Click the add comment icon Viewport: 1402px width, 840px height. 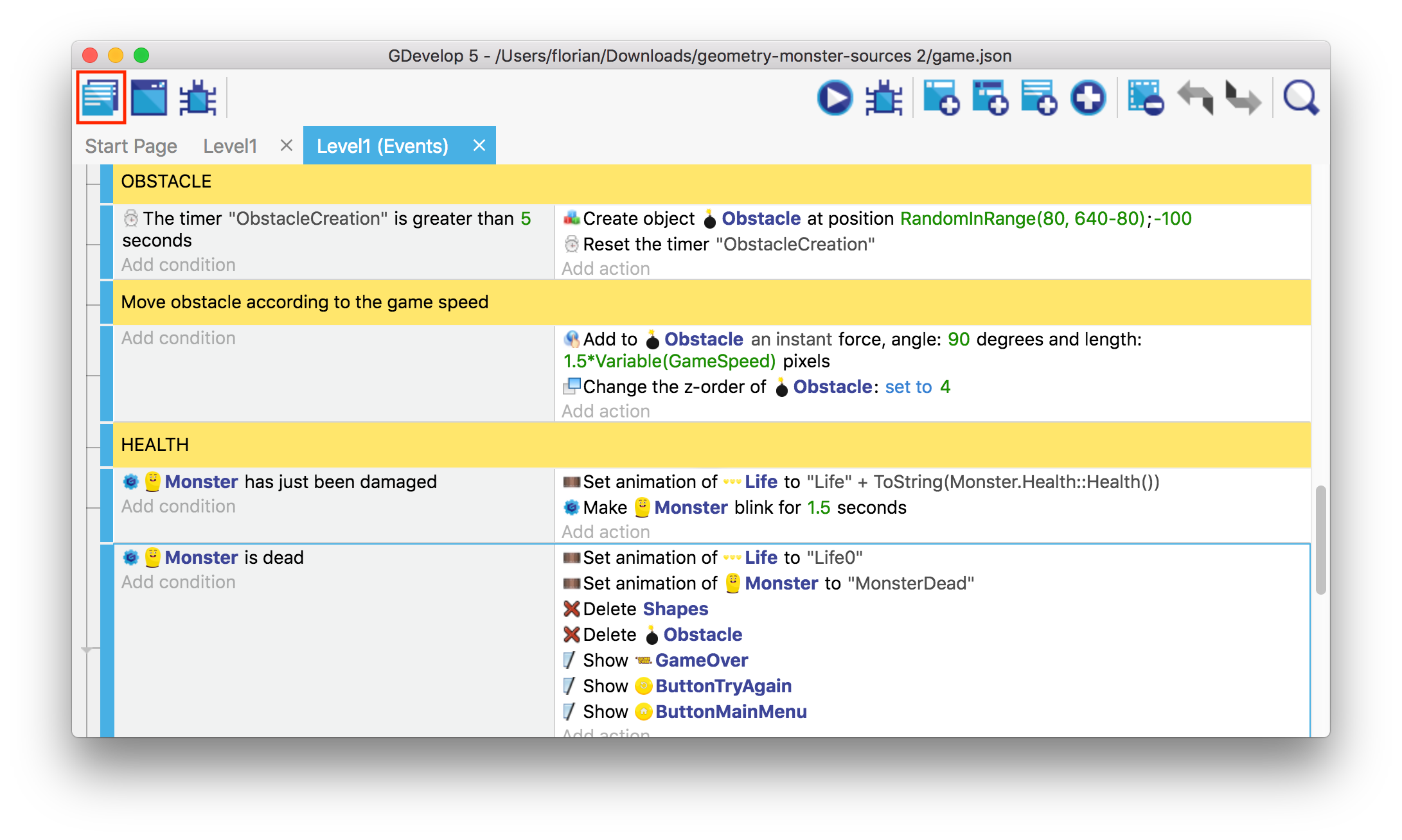point(1038,98)
